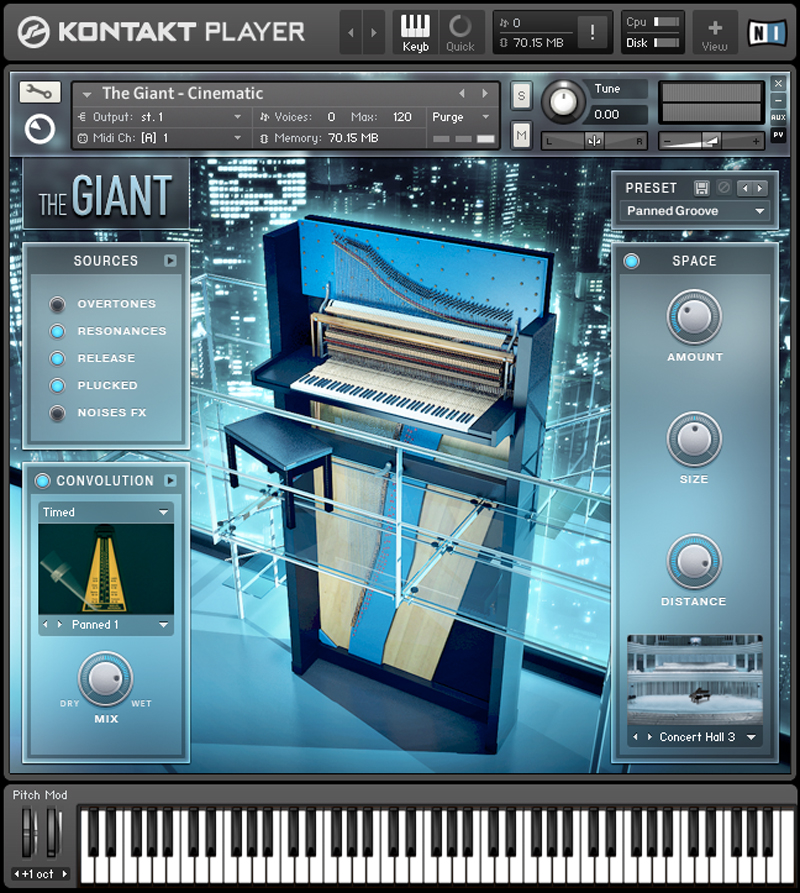Viewport: 800px width, 893px height.
Task: Click the Mod wheel
Action: click(x=53, y=831)
